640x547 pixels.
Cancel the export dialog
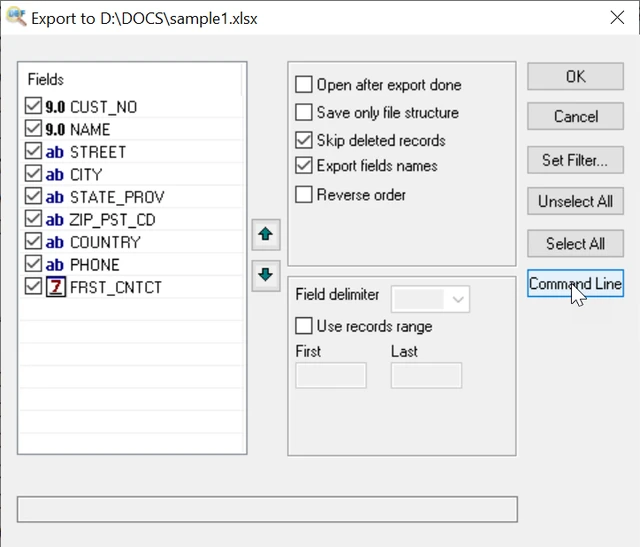tap(575, 116)
